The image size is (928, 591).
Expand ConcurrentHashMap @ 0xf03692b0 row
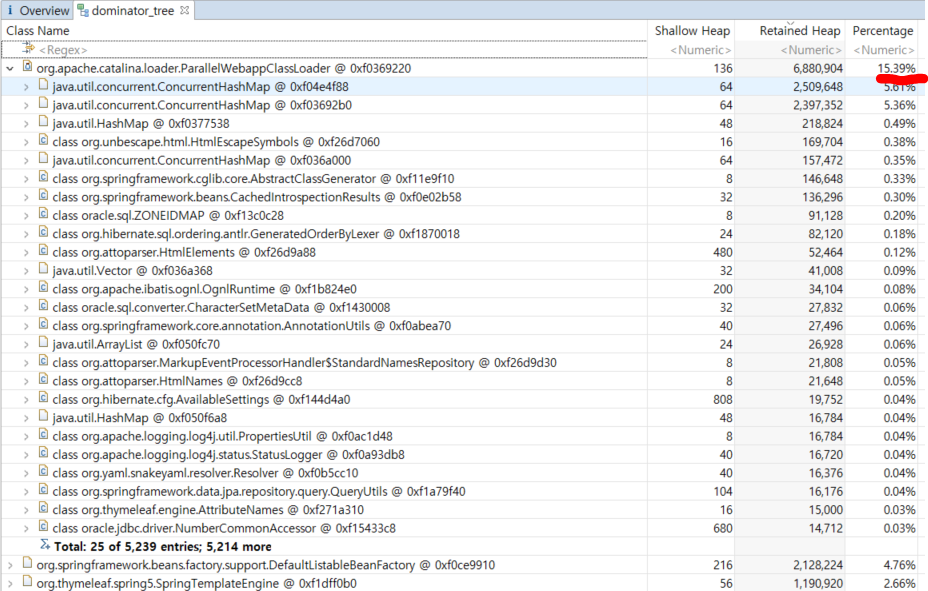(26, 105)
